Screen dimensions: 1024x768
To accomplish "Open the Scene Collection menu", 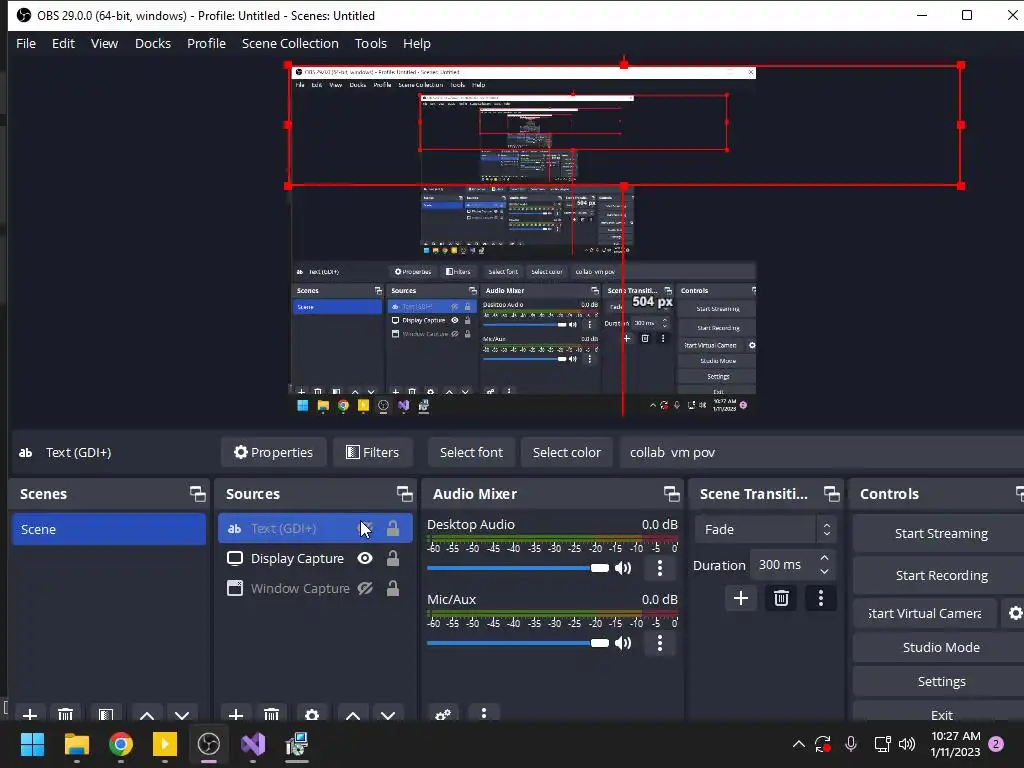I will click(x=290, y=43).
